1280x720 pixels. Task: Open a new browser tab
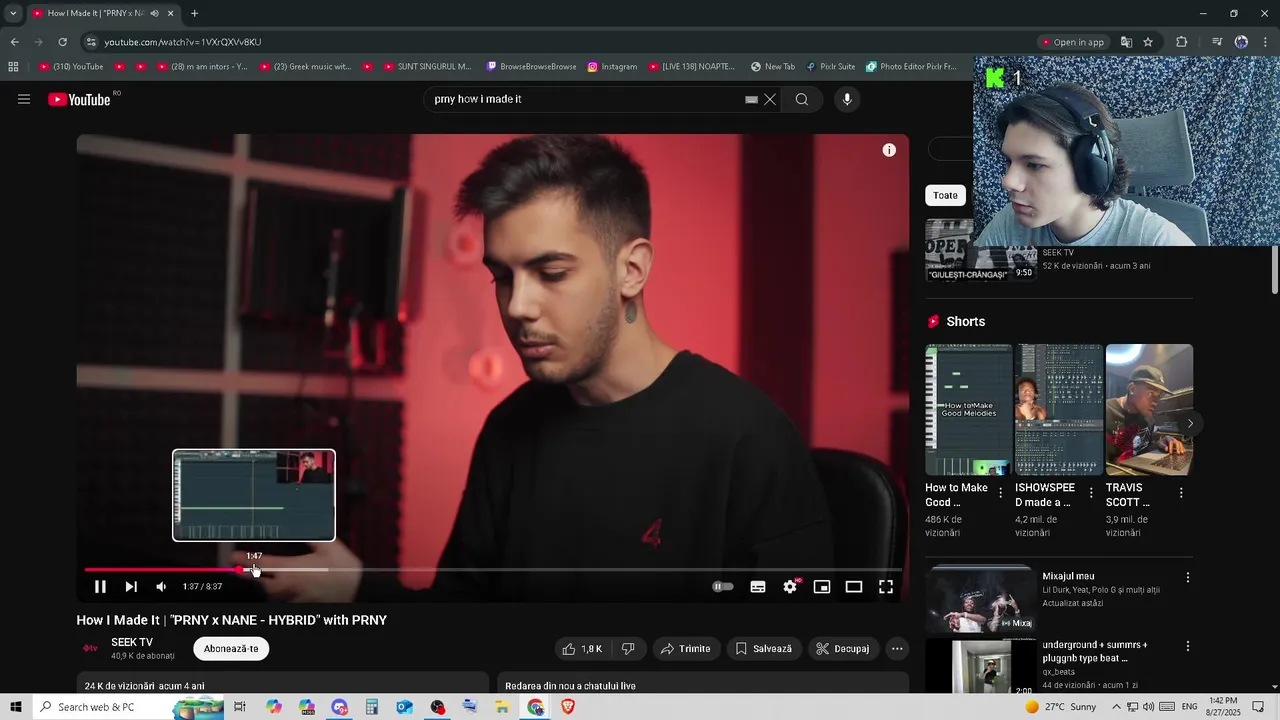[x=194, y=14]
